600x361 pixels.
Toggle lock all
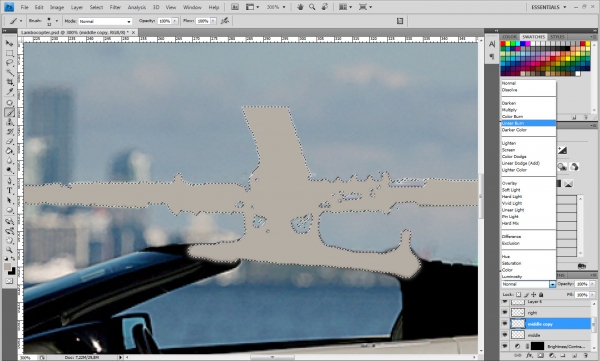(541, 294)
